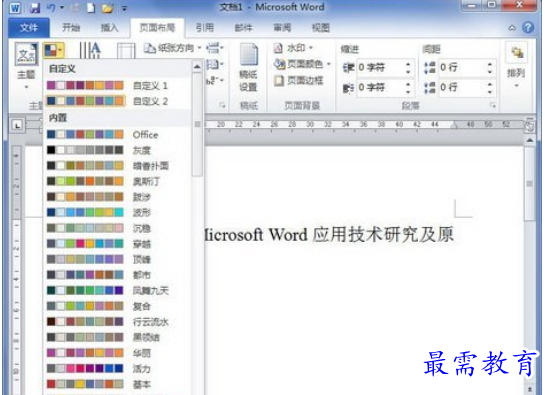Choose the 凤舞九天 color scheme

click(117, 290)
